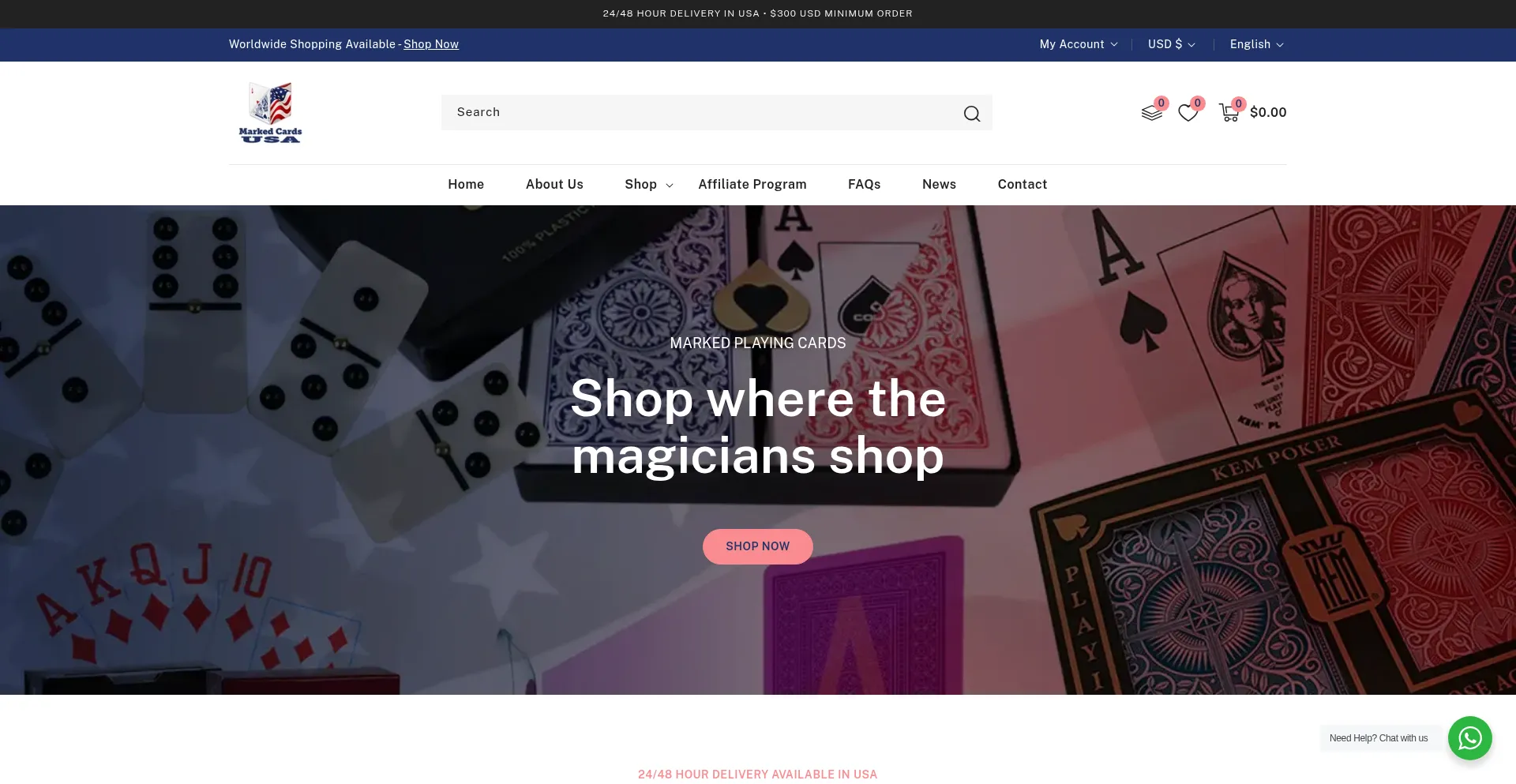1516x784 pixels.
Task: Open the Affiliate Program menu item
Action: click(752, 184)
